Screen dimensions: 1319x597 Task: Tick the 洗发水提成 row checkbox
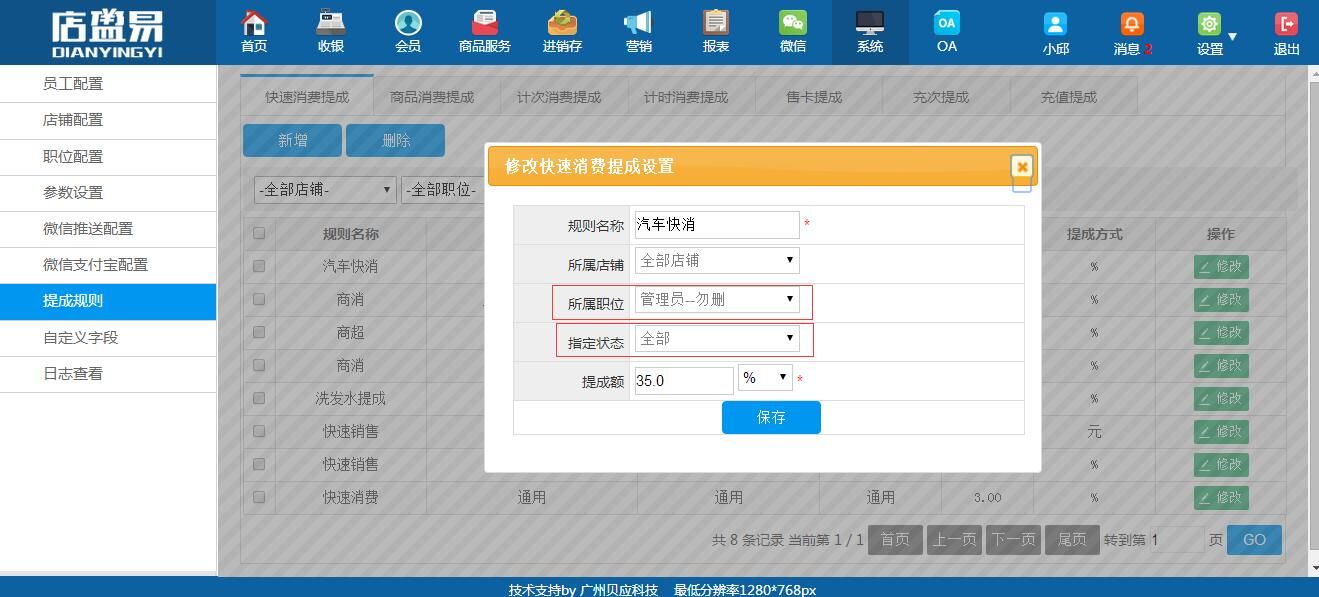click(259, 398)
